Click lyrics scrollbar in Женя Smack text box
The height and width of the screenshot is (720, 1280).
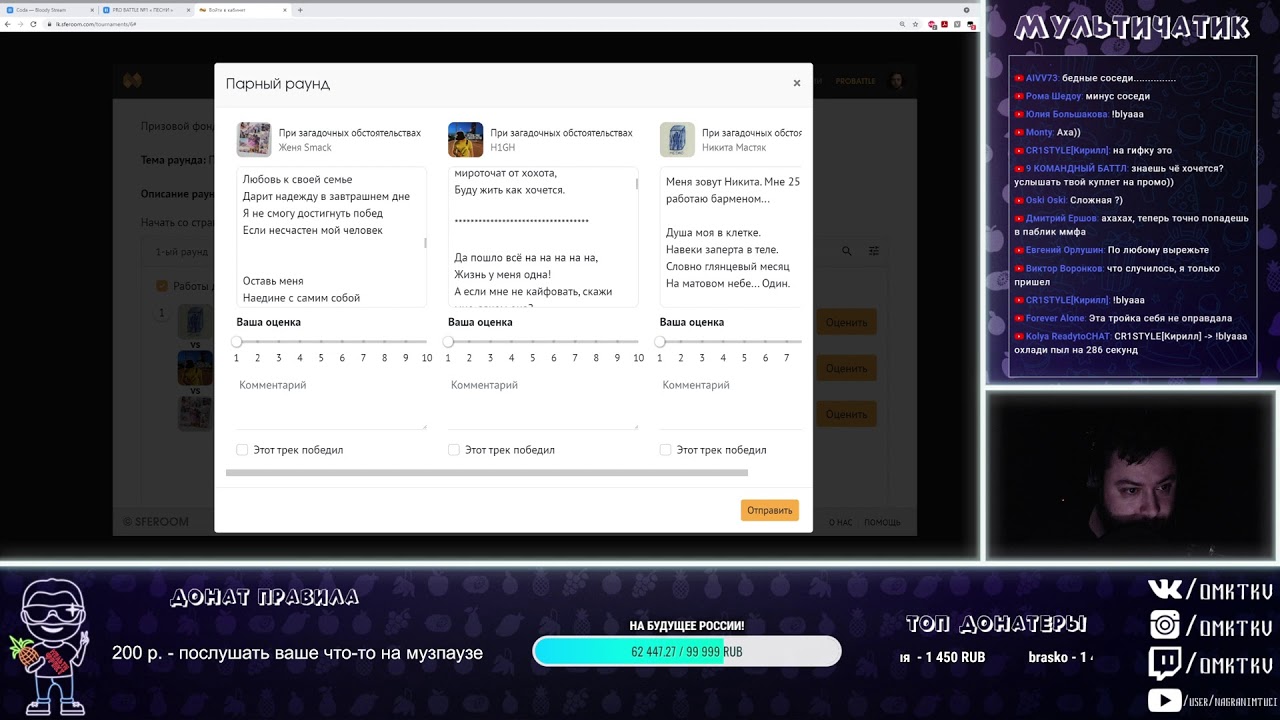coord(425,243)
